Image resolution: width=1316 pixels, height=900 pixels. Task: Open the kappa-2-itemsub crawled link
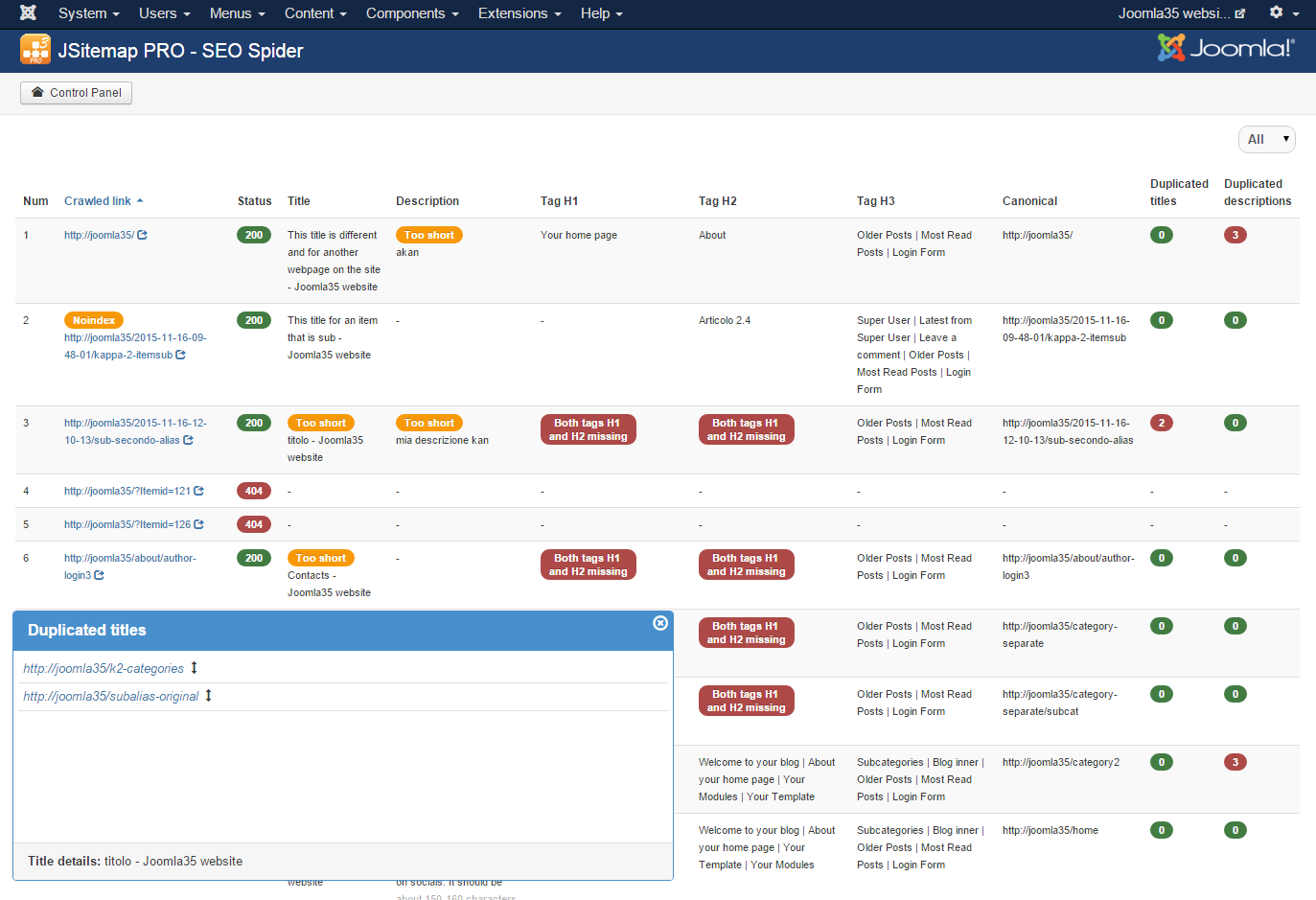pos(135,346)
